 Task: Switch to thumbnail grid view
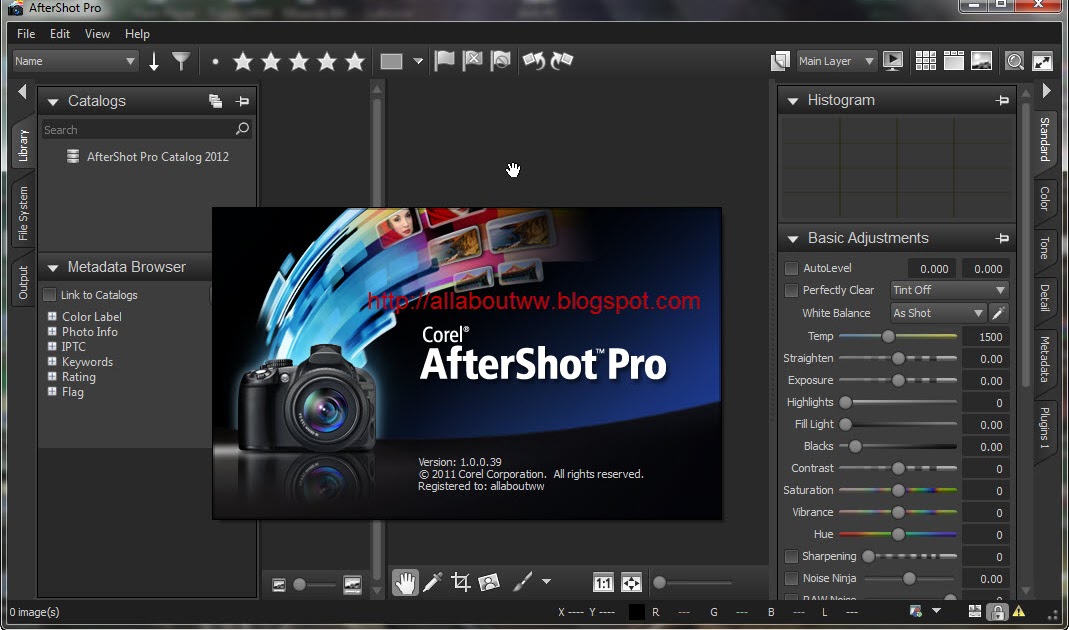tap(926, 61)
